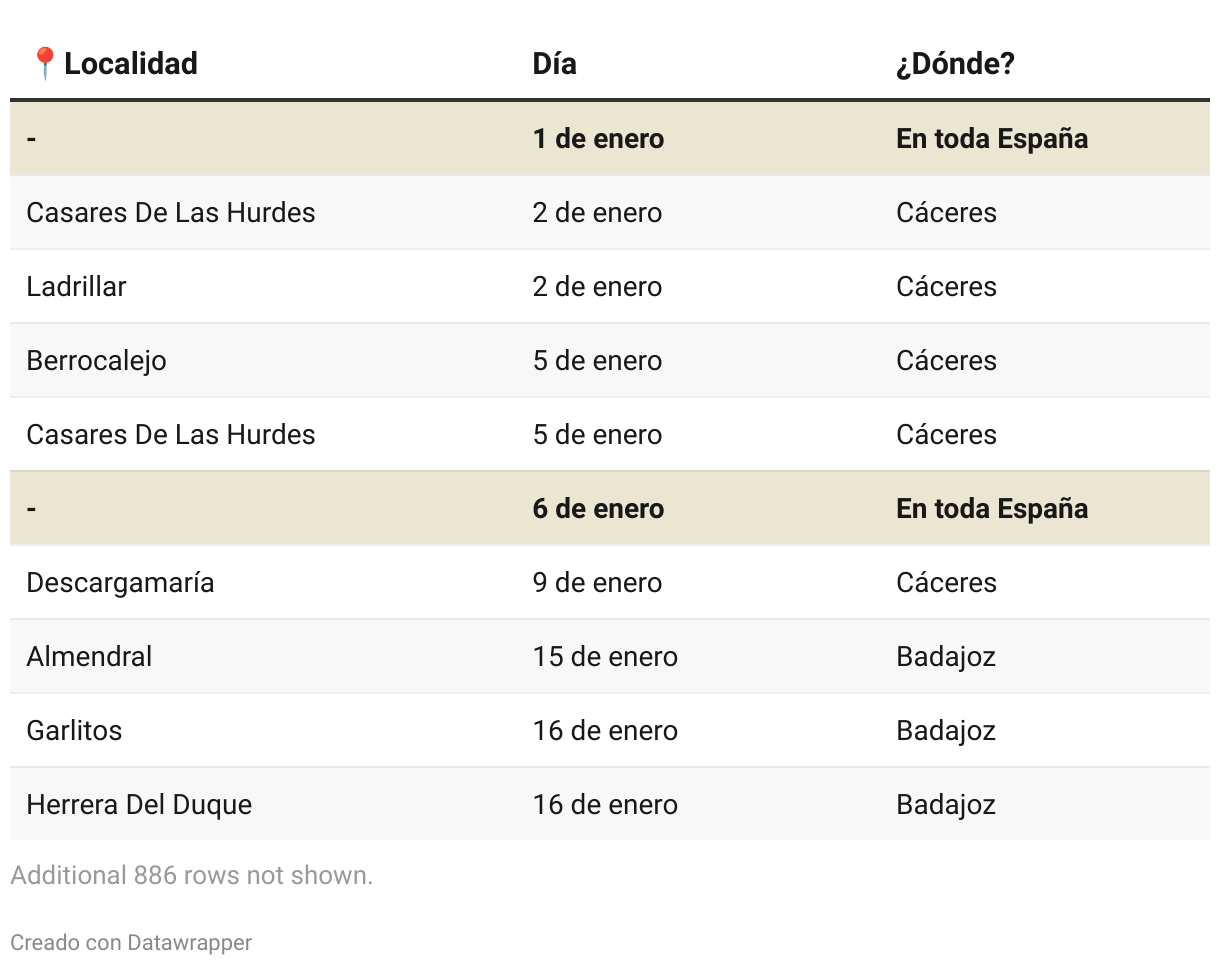Click Badajoz in the Almendral row
The width and height of the screenshot is (1220, 966).
pos(946,657)
